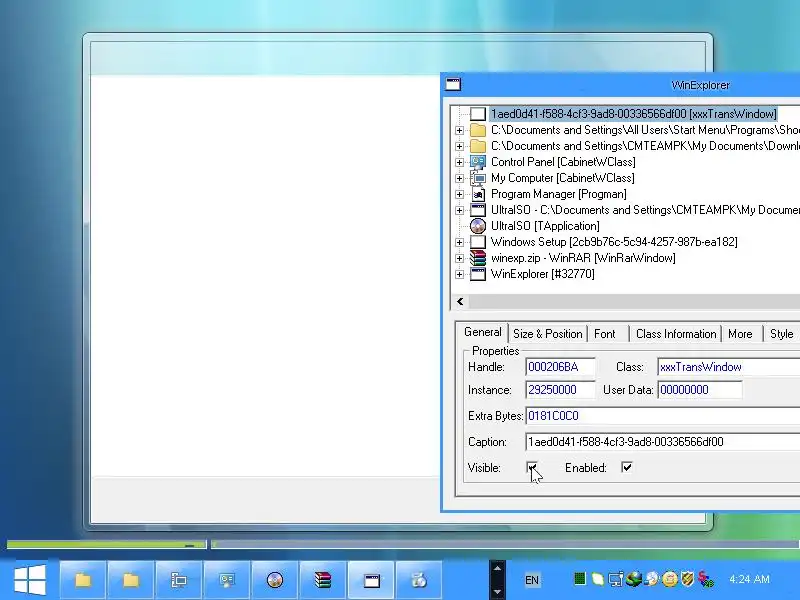Open the Windows Setup taskbar button
Image resolution: width=800 pixels, height=600 pixels.
pos(419,580)
